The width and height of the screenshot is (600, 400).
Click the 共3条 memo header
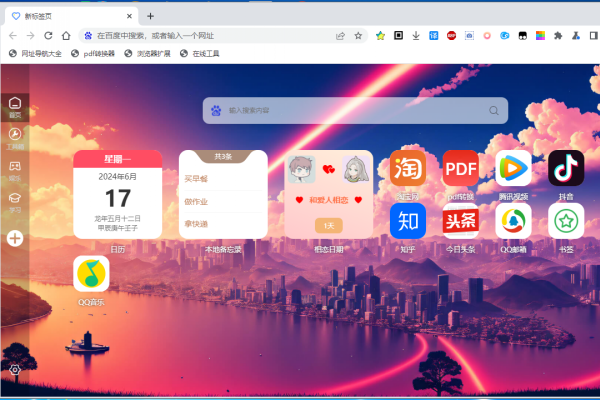(223, 156)
